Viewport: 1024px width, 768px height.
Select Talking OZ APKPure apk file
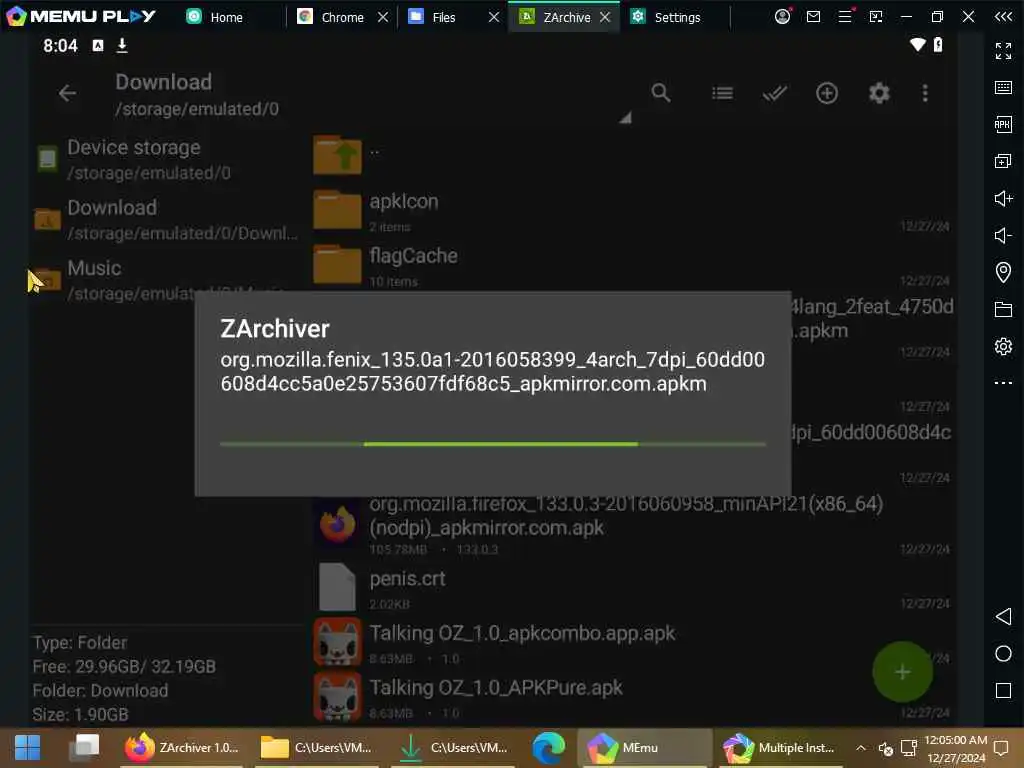tap(630, 697)
